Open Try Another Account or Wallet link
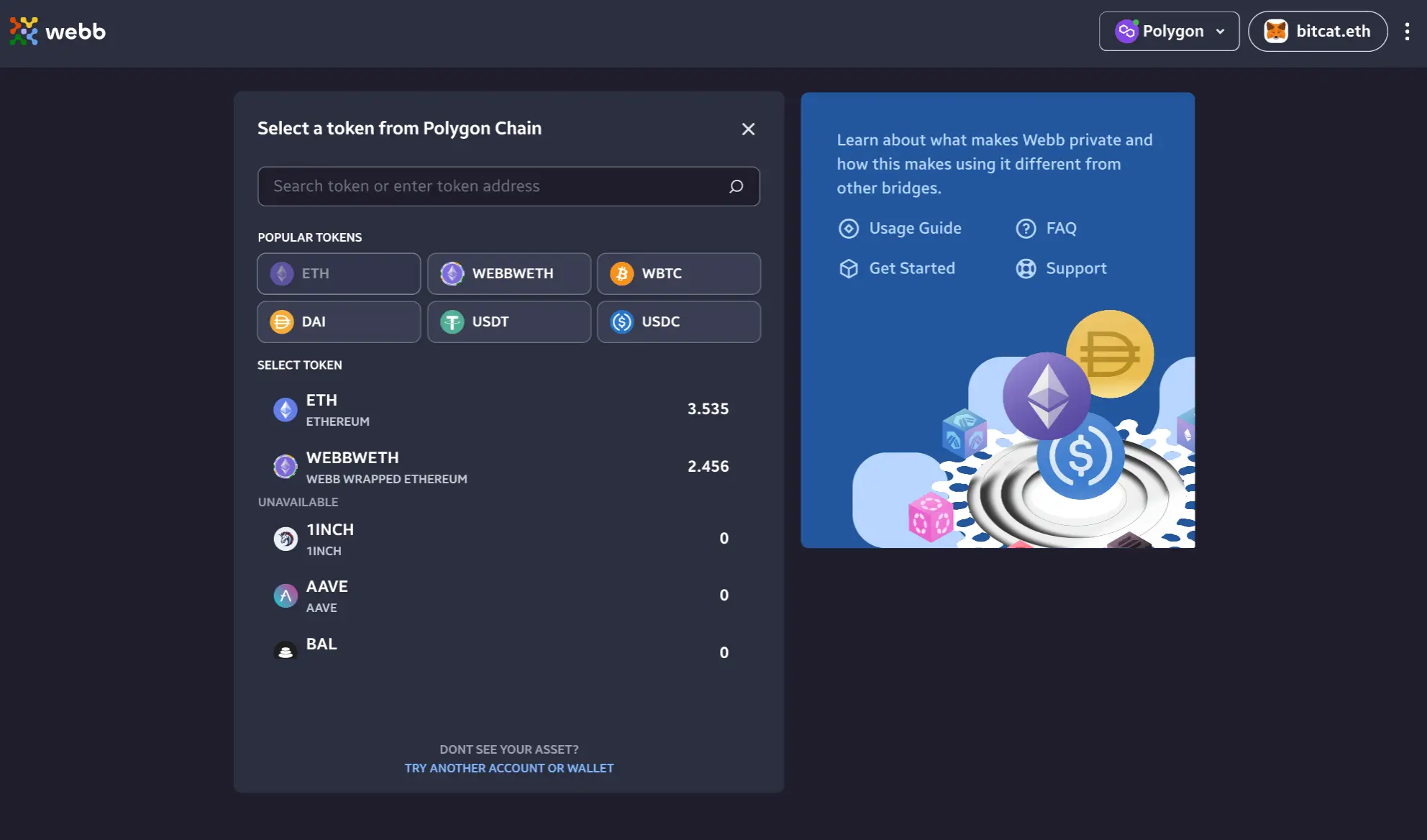 (x=509, y=768)
